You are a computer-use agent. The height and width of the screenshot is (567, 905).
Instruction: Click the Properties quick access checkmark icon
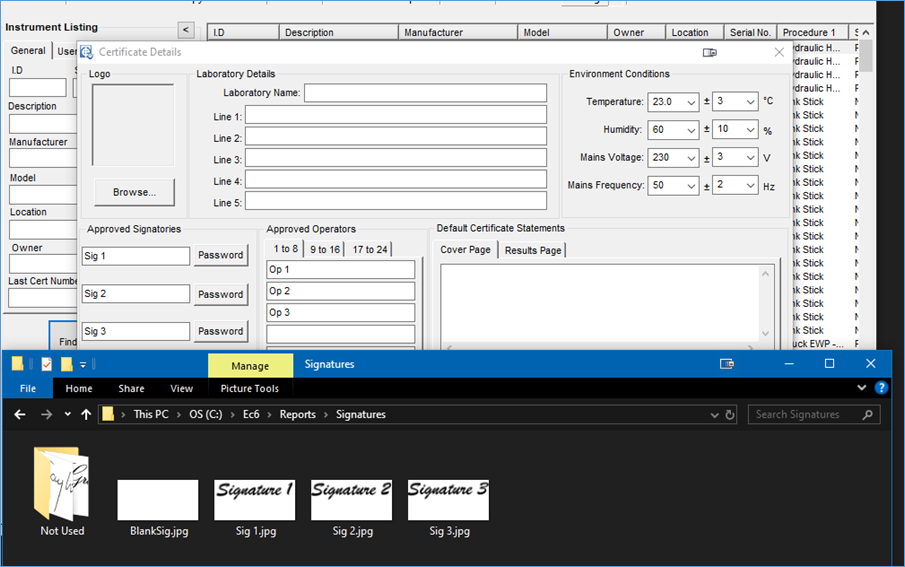(46, 364)
